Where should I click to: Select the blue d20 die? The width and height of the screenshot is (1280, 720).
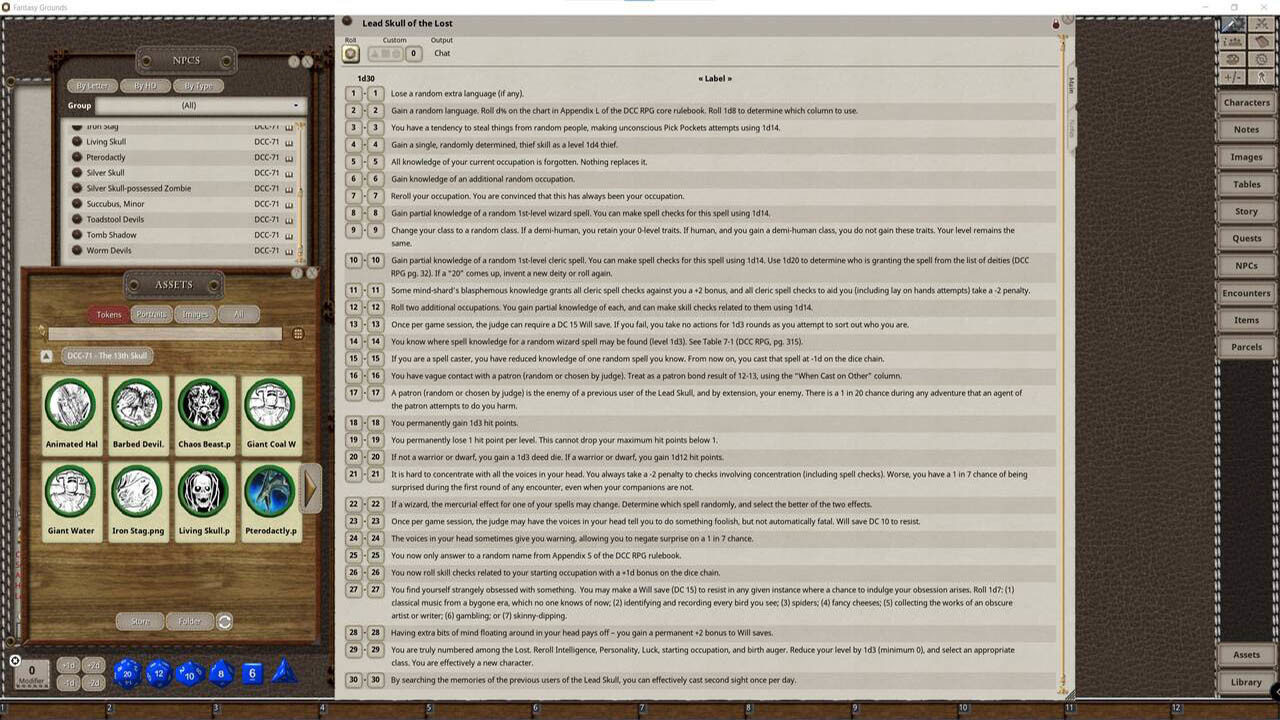coord(127,673)
